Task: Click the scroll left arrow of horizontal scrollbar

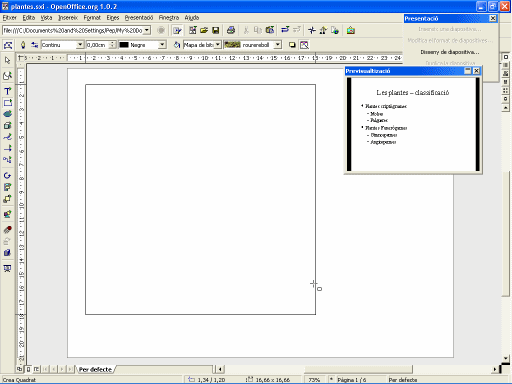Action: tap(220, 369)
